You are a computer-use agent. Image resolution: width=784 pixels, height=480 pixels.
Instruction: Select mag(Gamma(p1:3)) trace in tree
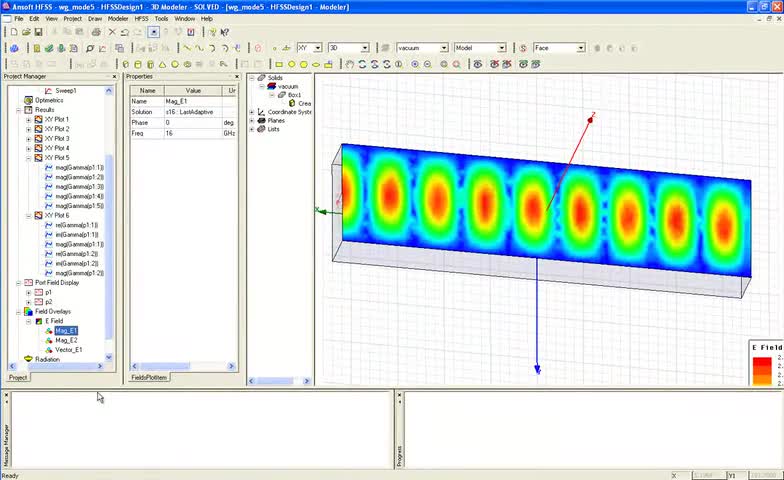tap(80, 186)
